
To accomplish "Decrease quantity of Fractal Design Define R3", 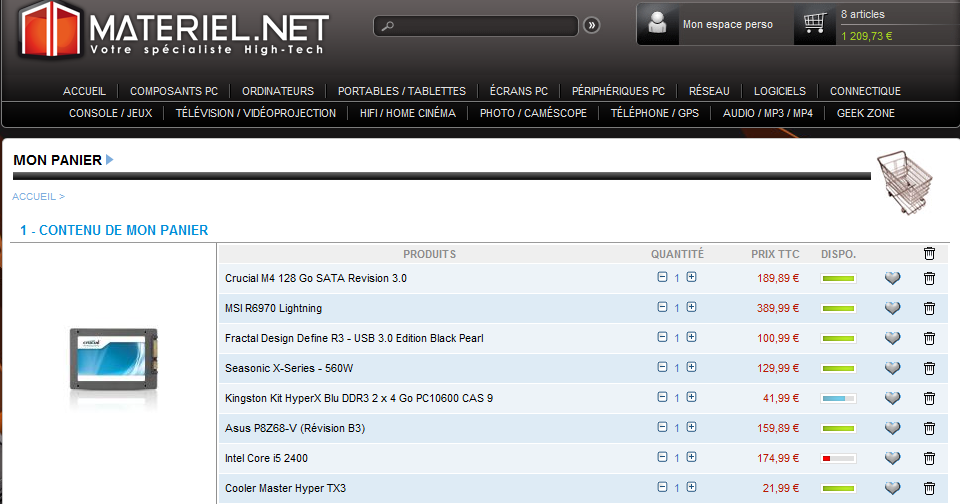I will click(662, 338).
